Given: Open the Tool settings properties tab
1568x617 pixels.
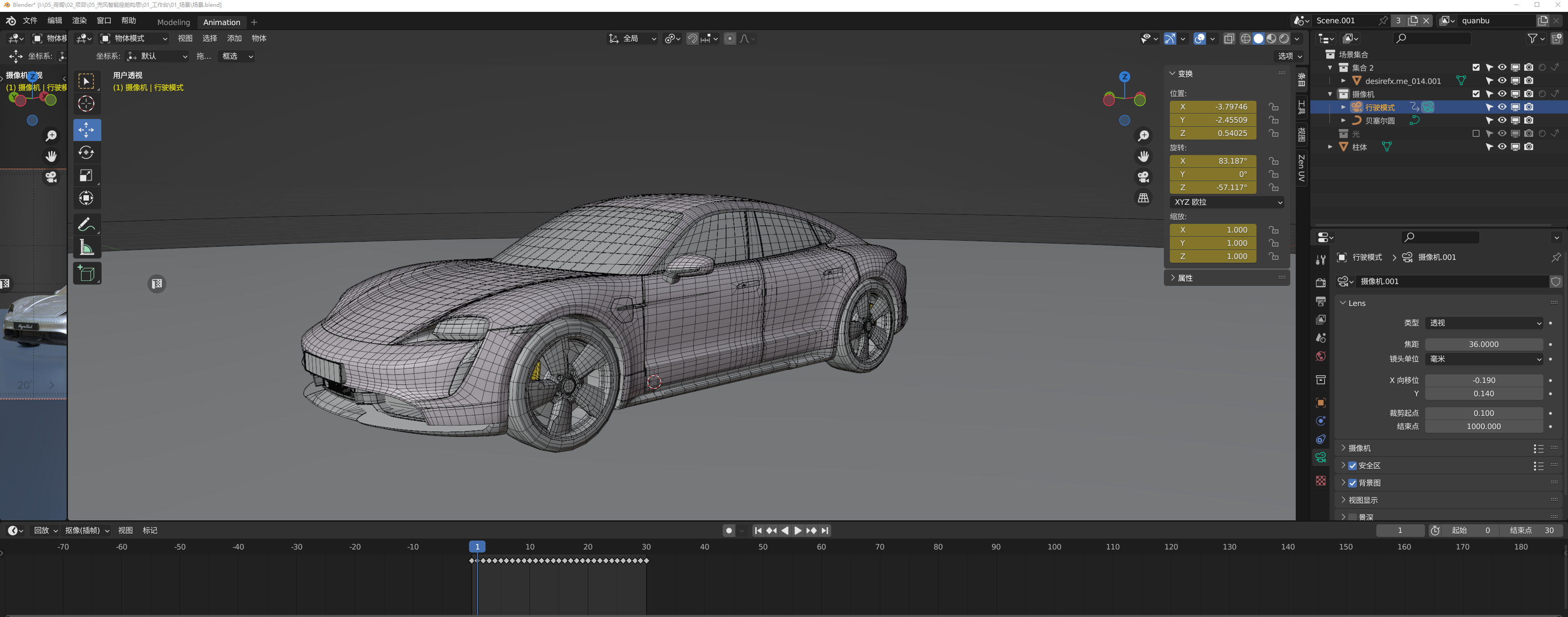Looking at the screenshot, I should 1320,260.
